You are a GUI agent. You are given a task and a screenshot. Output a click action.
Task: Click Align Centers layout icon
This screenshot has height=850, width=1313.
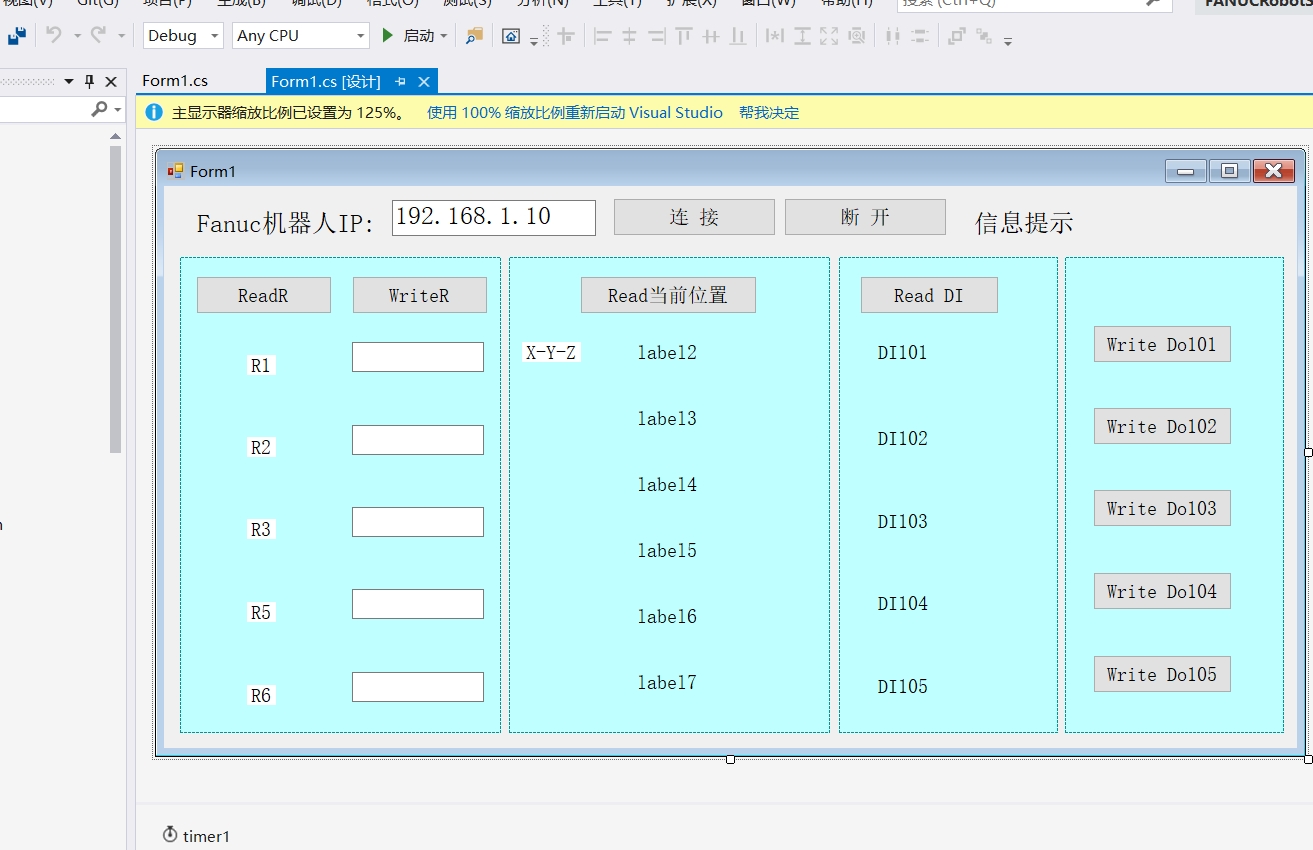tap(629, 36)
